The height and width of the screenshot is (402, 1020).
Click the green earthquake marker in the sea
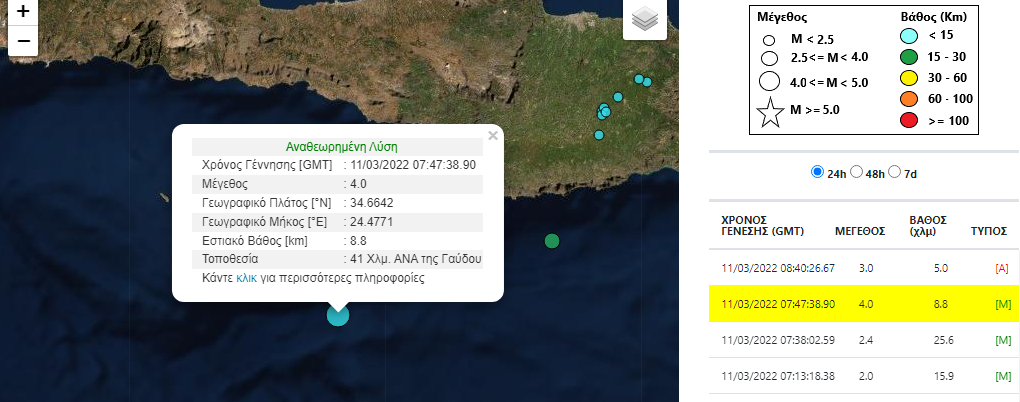tap(552, 241)
